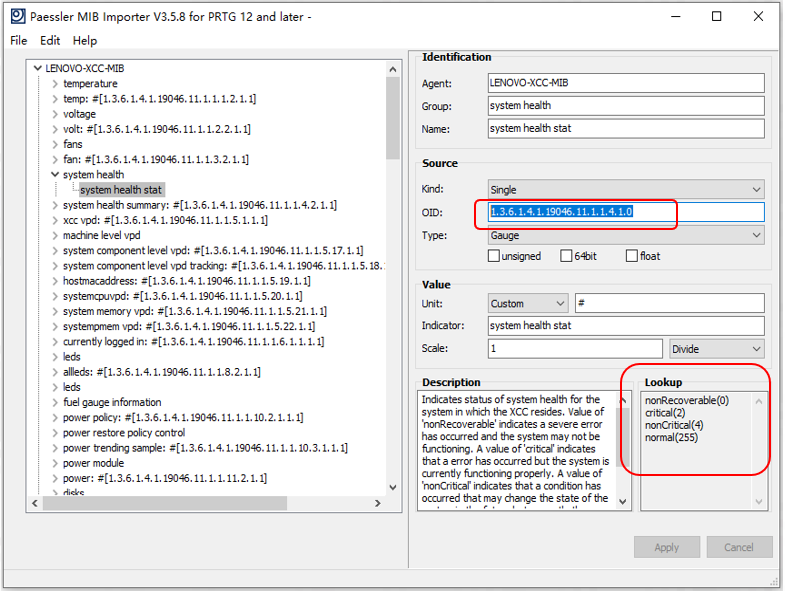Select nonRecoverable(0) in Lookup list
This screenshot has width=785, height=591.
click(686, 401)
